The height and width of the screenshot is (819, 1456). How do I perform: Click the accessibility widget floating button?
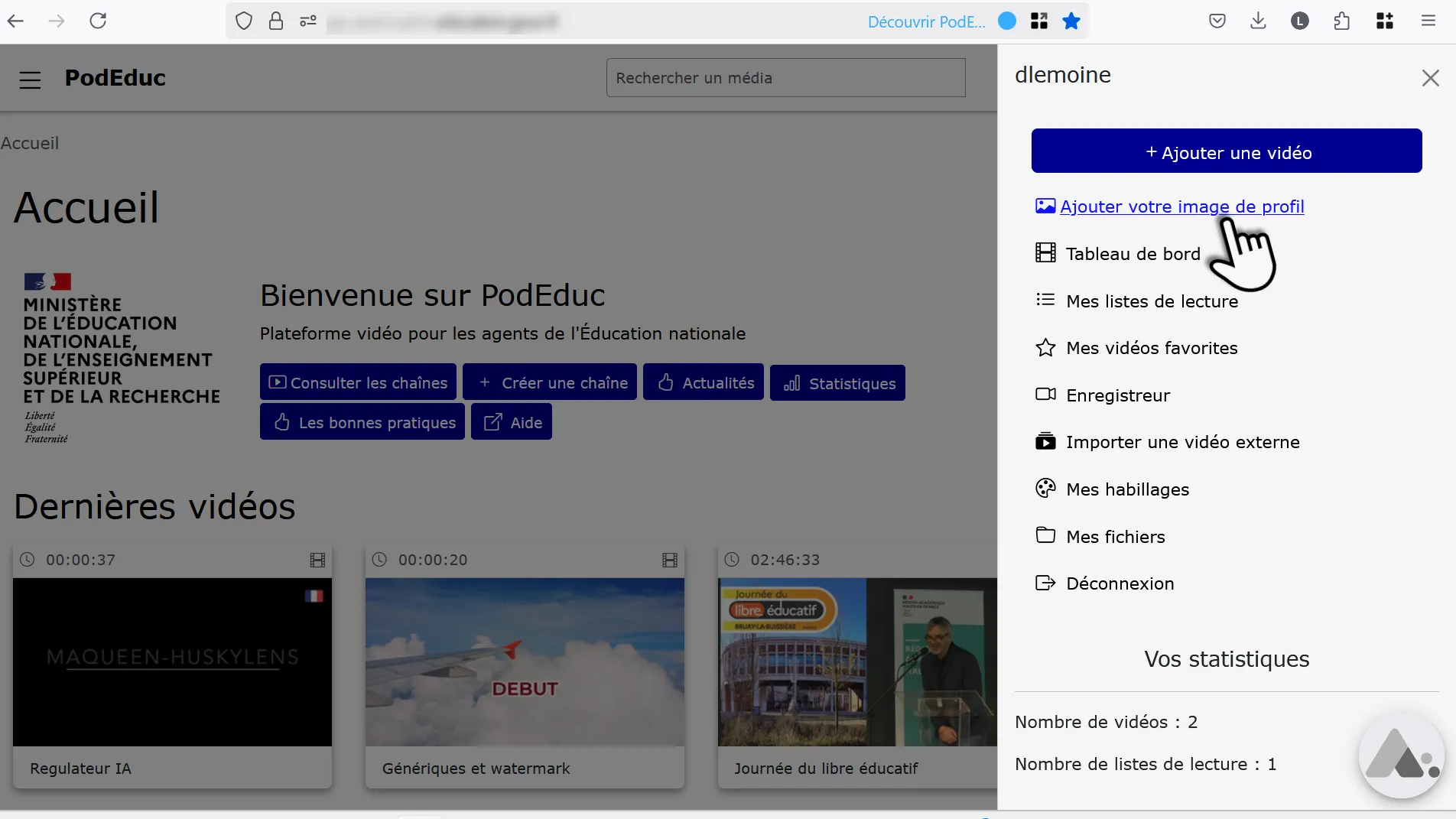(x=1401, y=755)
